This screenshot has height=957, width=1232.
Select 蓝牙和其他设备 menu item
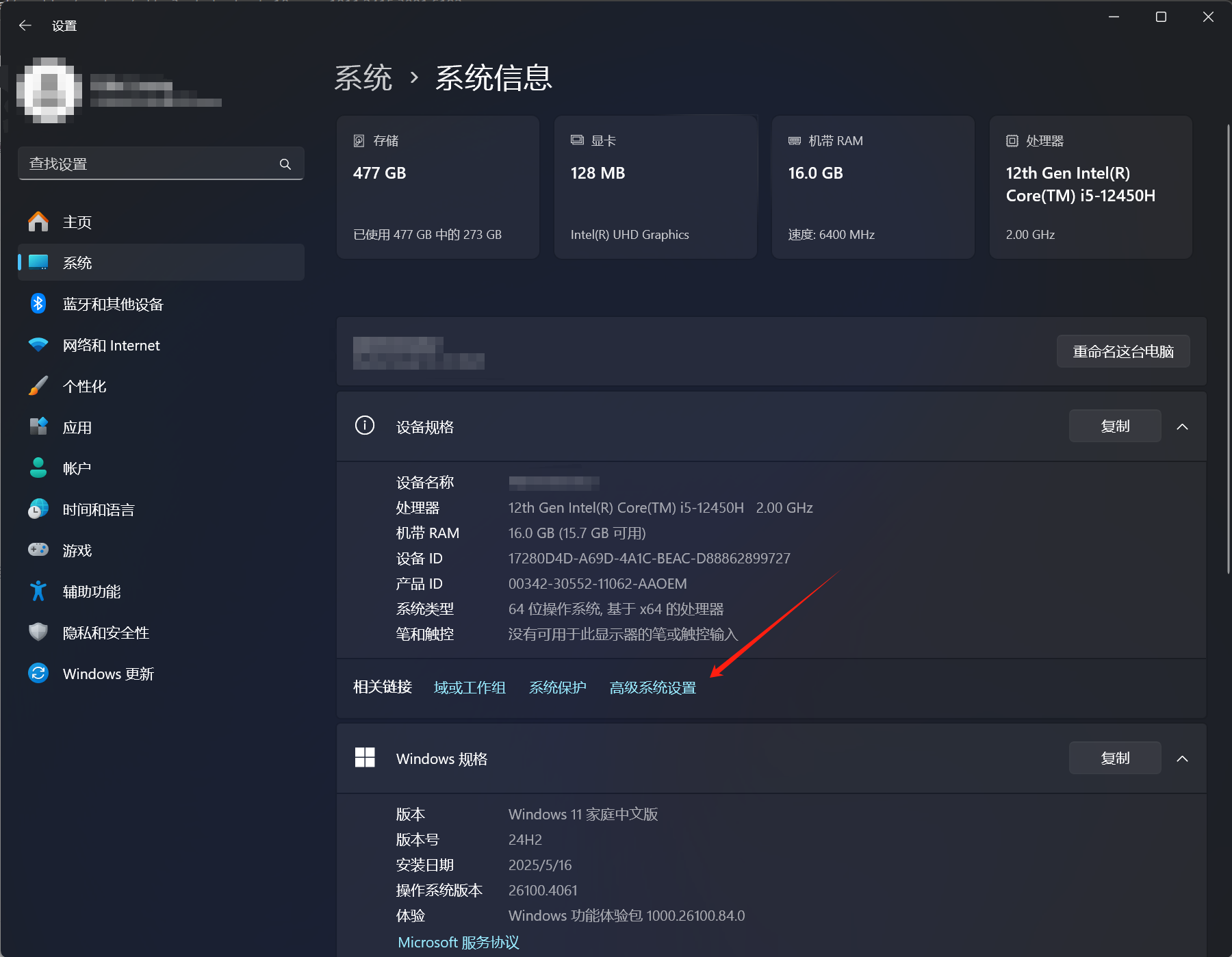tap(162, 304)
